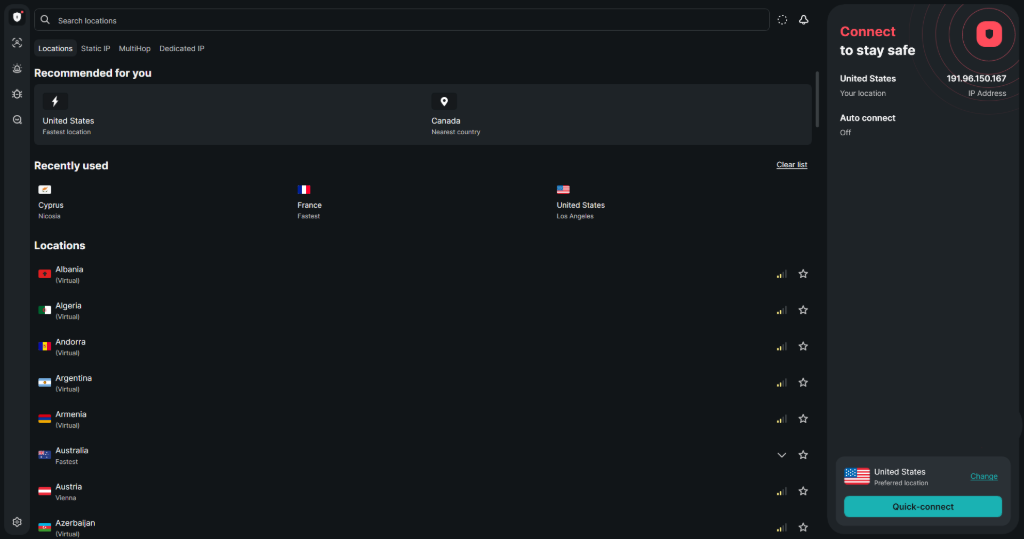Click the Change preferred location link
1024x539 pixels.
click(x=984, y=476)
